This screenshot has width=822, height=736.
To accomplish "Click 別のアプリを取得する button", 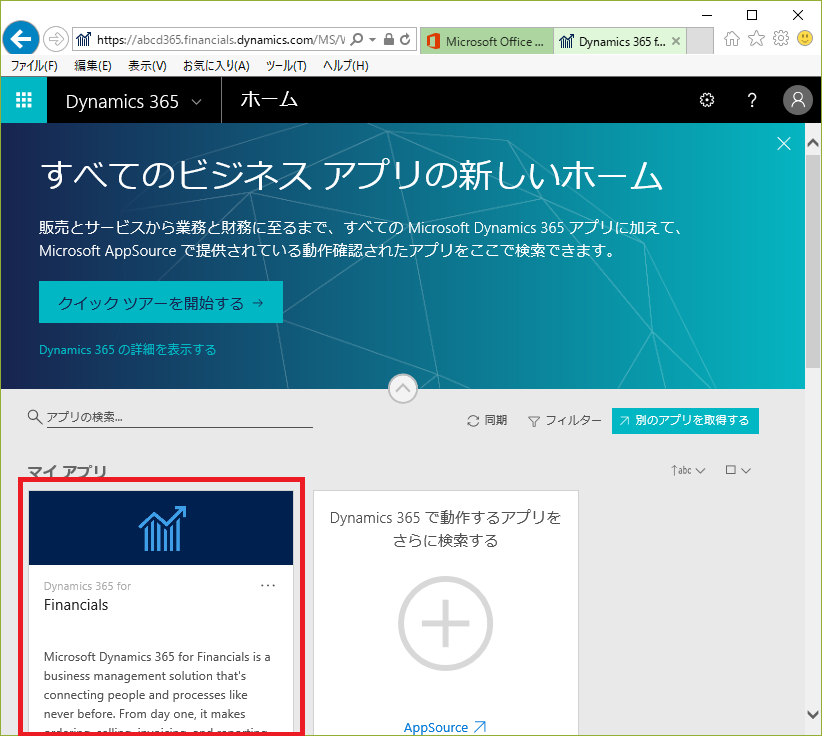I will click(x=685, y=420).
